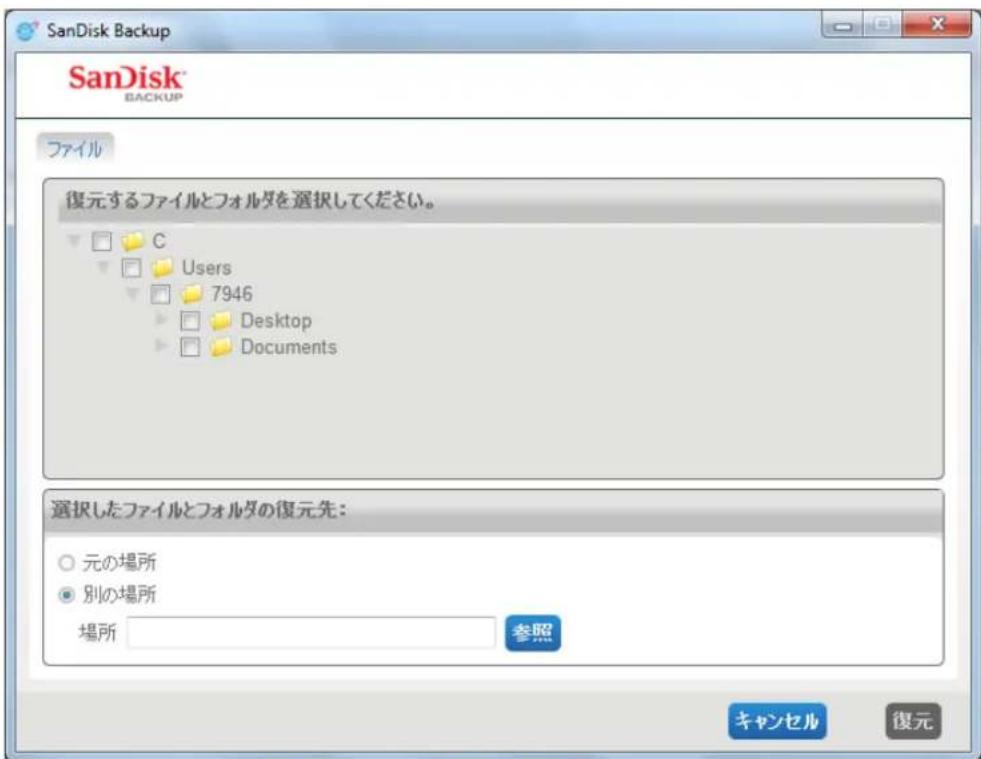Click the Users folder icon
Screen dimensions: 981x759
pyautogui.click(x=162, y=268)
